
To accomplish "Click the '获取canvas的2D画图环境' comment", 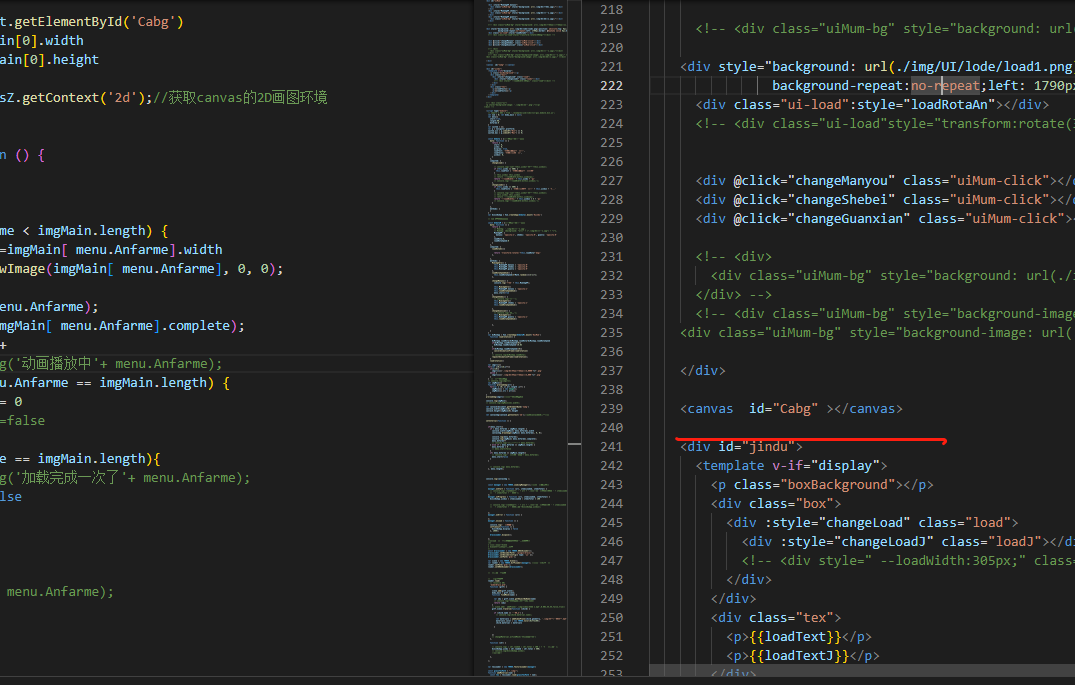I will (x=240, y=97).
